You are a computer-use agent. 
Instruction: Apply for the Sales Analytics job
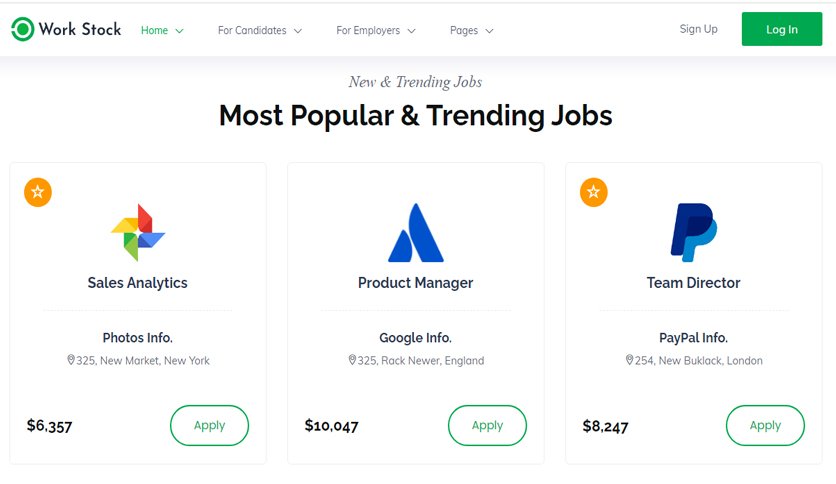(210, 425)
